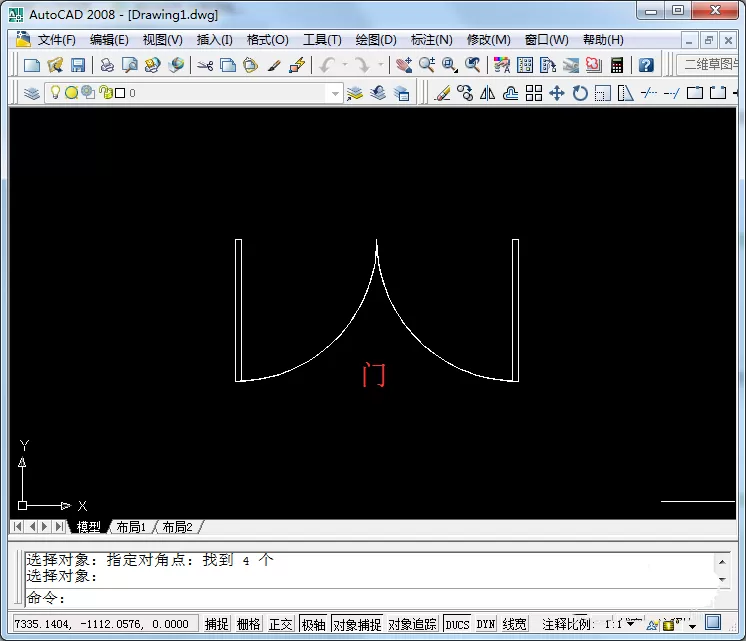Image resolution: width=746 pixels, height=641 pixels.
Task: Save the drawing with floppy disk icon
Action: tap(78, 65)
